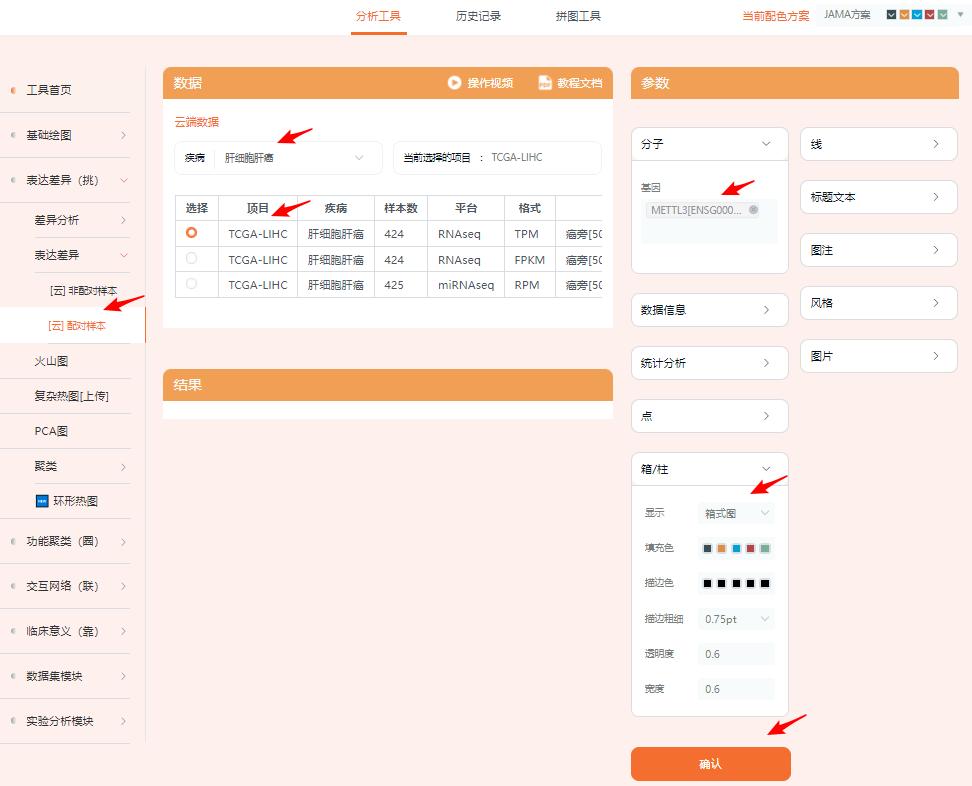
Task: Expand 功能聚类（圈） sidebar menu
Action: (x=65, y=541)
